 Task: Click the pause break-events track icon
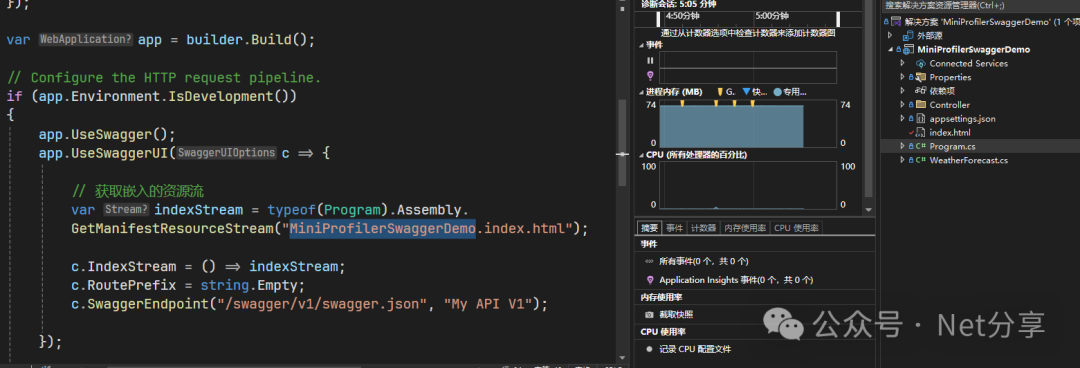coord(650,60)
